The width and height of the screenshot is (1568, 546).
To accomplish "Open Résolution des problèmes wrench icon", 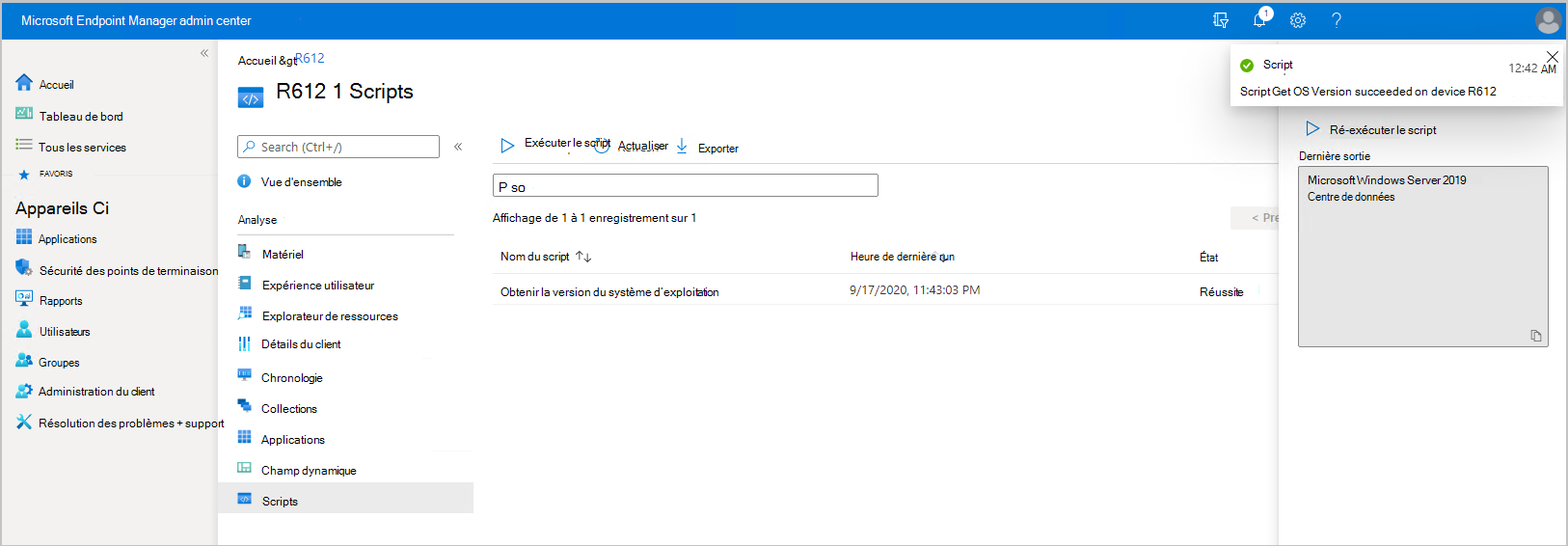I will pos(24,422).
